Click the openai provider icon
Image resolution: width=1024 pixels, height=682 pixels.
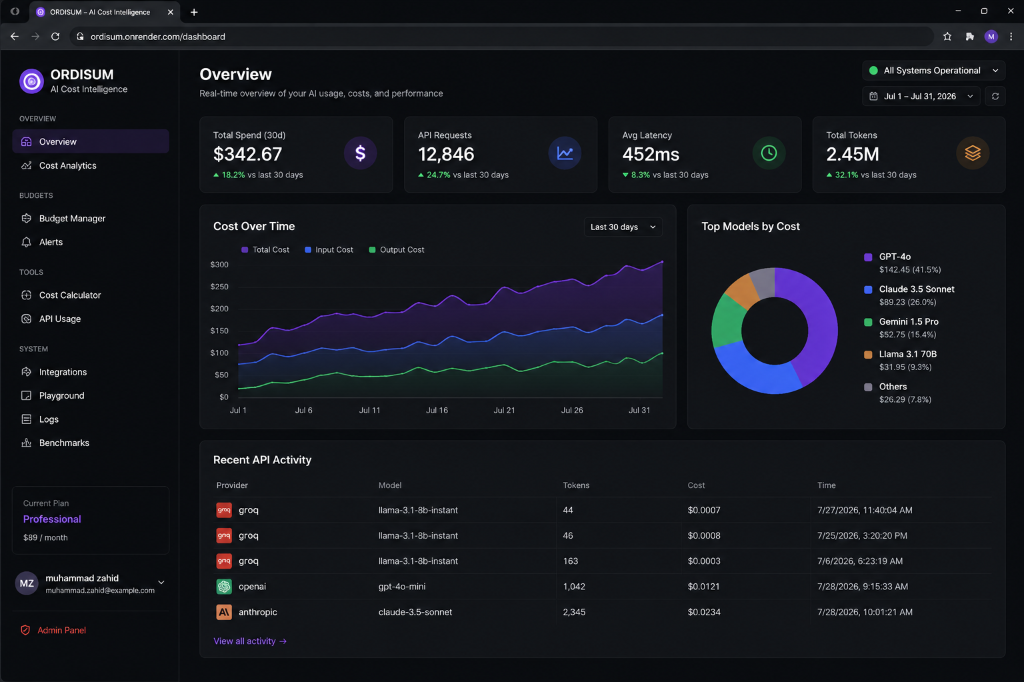(224, 587)
